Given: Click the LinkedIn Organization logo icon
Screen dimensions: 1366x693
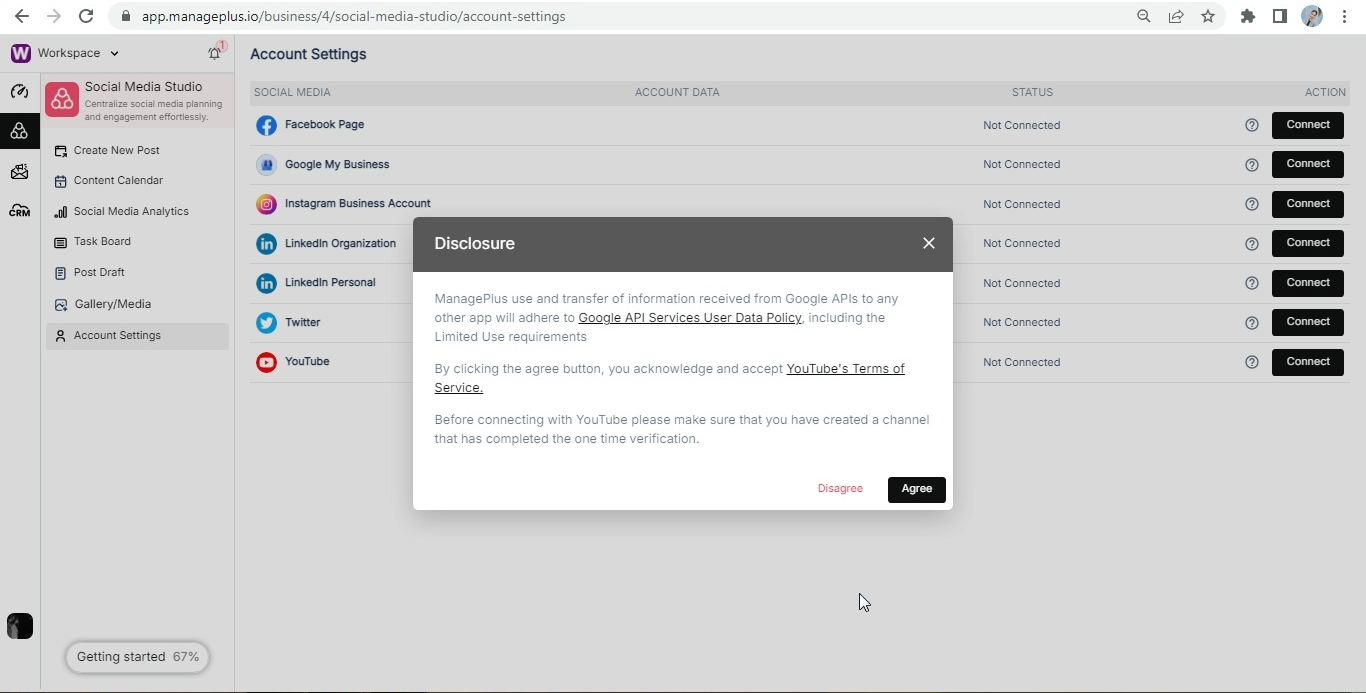Looking at the screenshot, I should click(x=266, y=244).
